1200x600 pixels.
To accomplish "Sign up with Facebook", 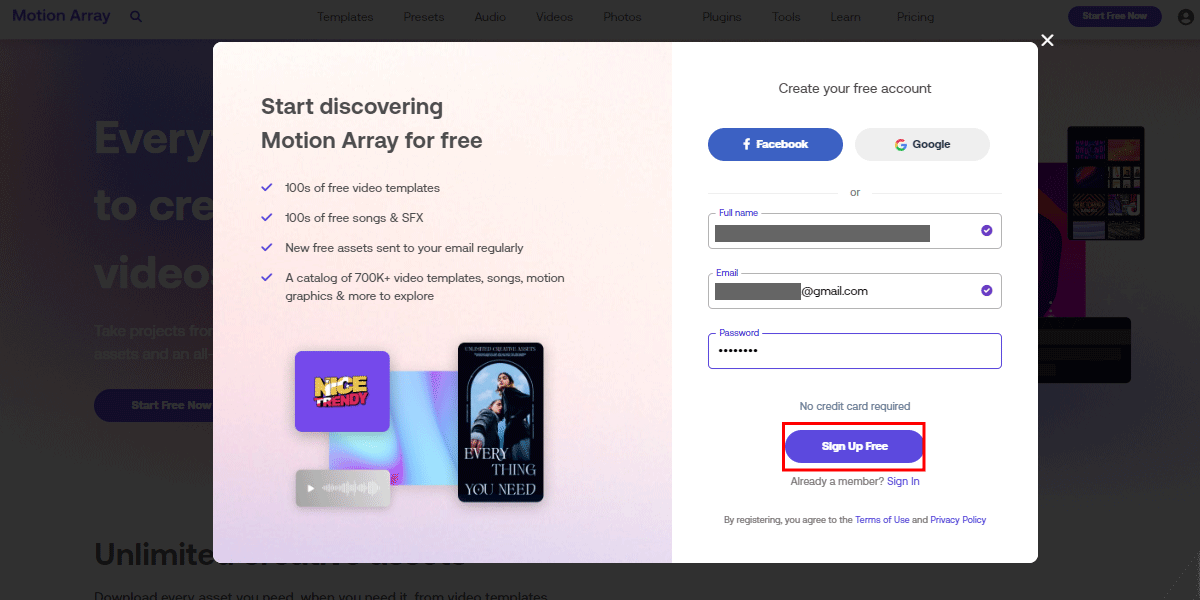I will [x=775, y=144].
